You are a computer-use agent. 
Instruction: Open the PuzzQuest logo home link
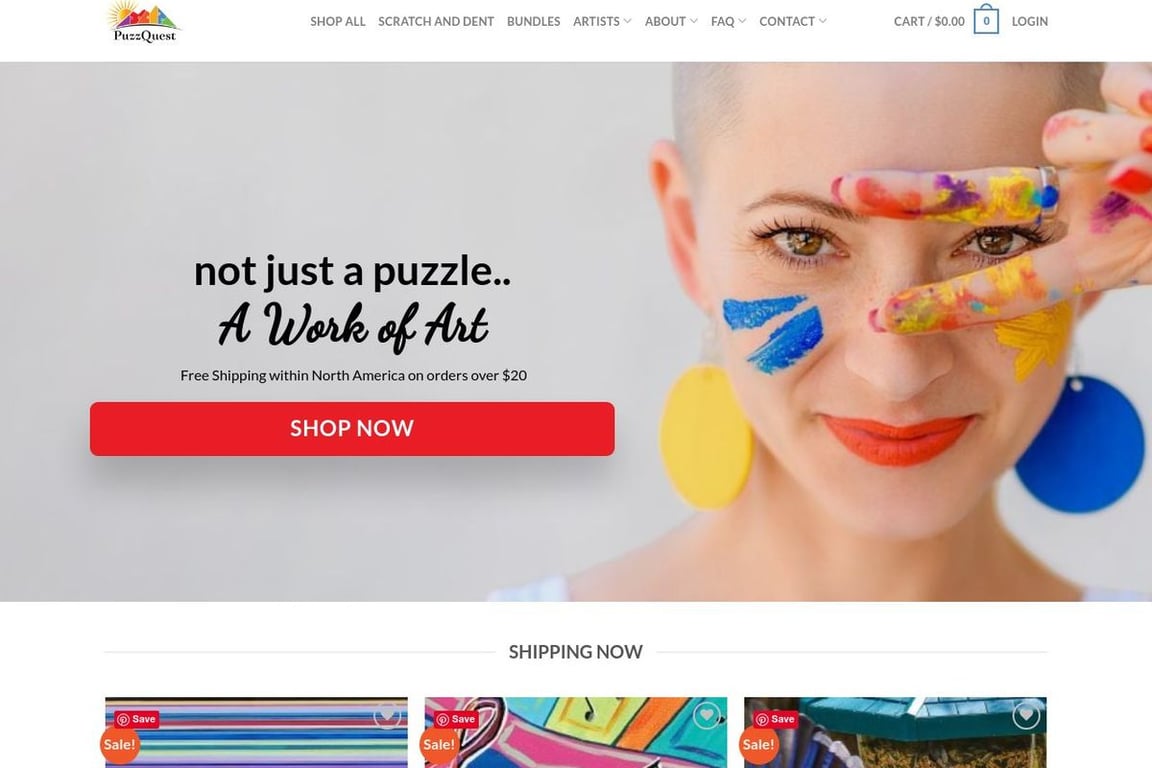tap(144, 22)
